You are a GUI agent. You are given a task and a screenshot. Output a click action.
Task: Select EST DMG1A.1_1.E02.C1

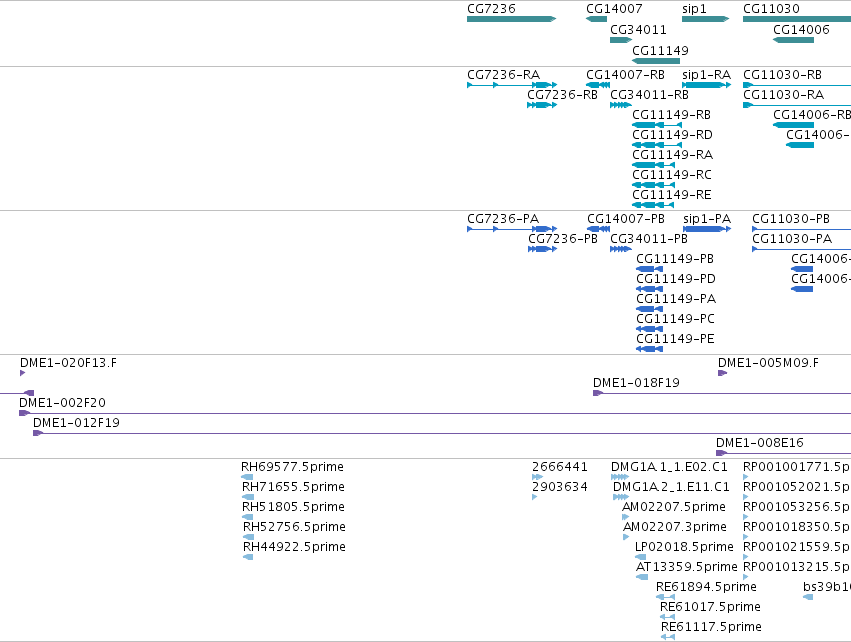click(x=620, y=477)
